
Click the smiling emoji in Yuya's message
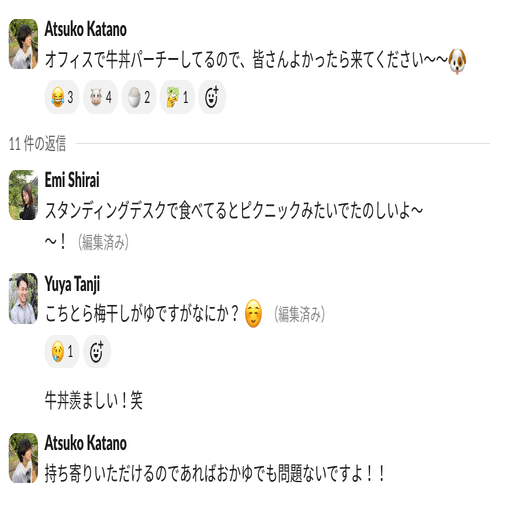tap(253, 313)
